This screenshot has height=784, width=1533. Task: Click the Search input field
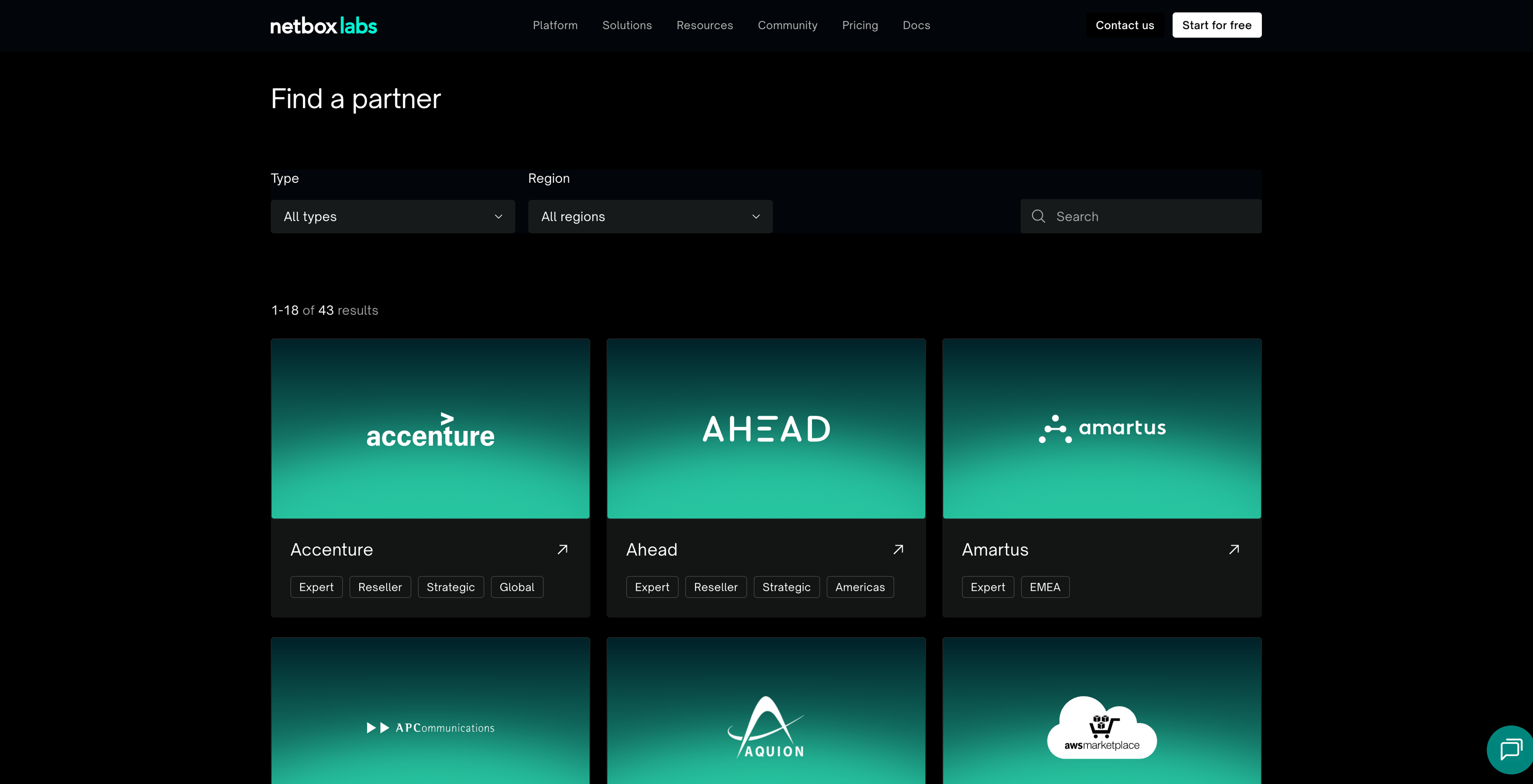tap(1141, 216)
